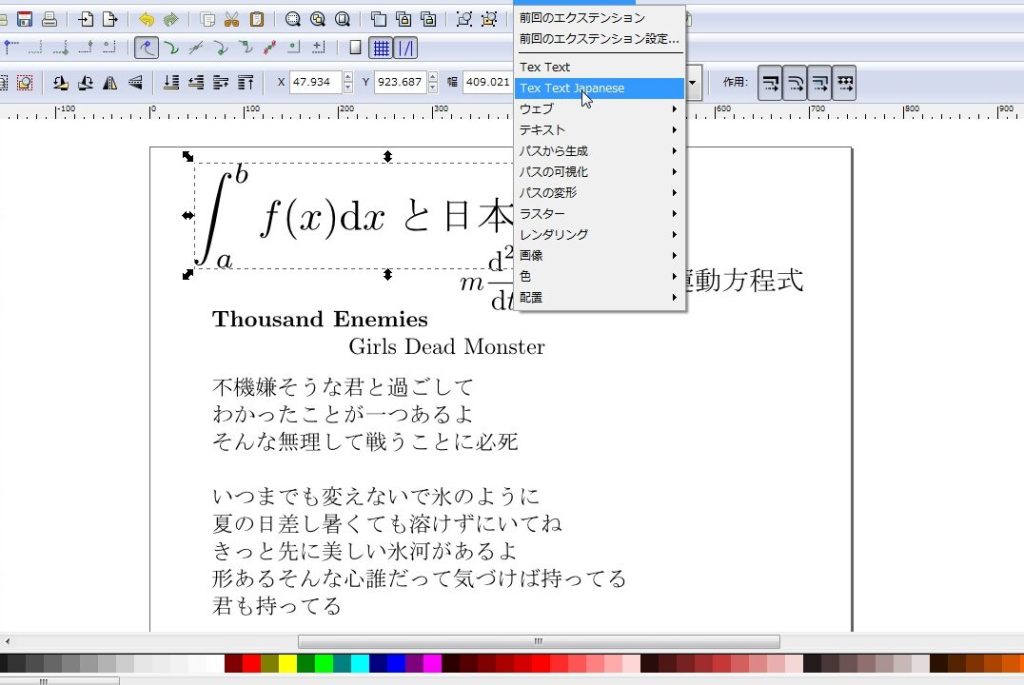Click the X coordinate input field
The height and width of the screenshot is (685, 1024).
tap(315, 83)
